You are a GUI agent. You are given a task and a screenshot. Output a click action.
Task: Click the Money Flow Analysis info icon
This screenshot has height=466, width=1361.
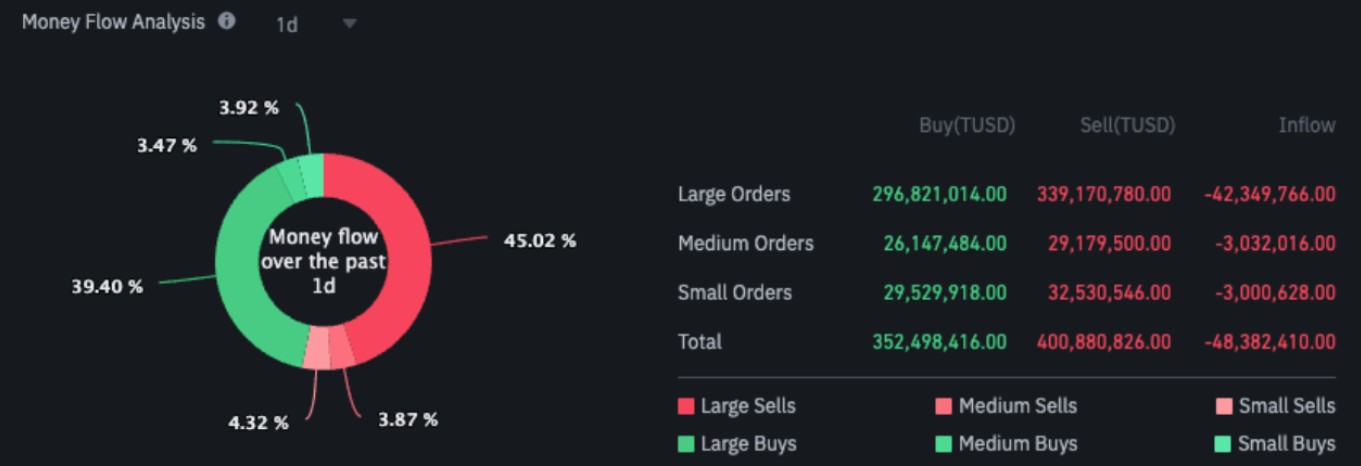click(227, 21)
